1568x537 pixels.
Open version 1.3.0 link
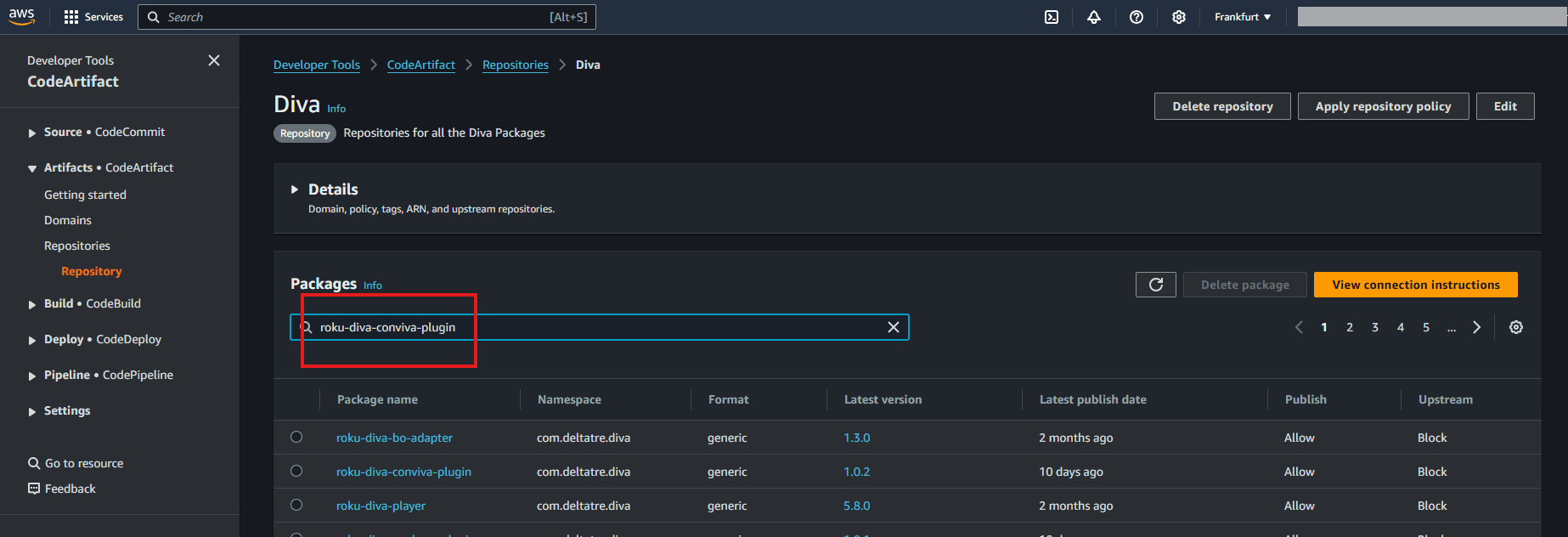856,438
